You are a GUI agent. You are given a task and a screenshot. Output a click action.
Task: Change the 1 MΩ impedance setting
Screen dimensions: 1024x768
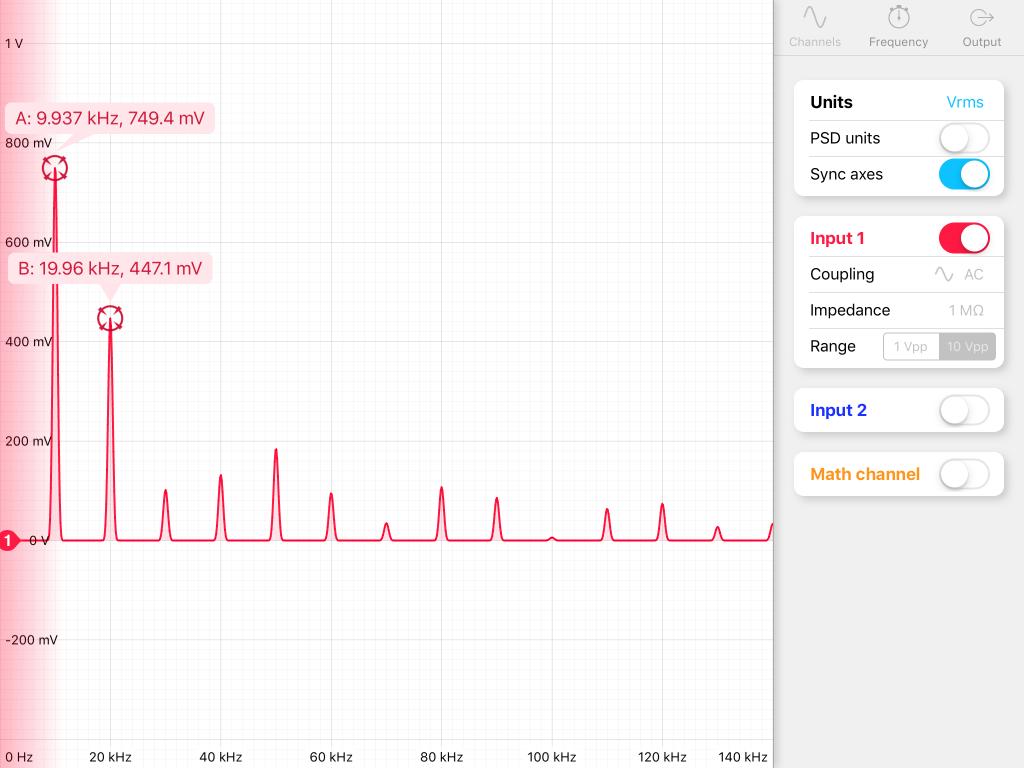pos(966,310)
